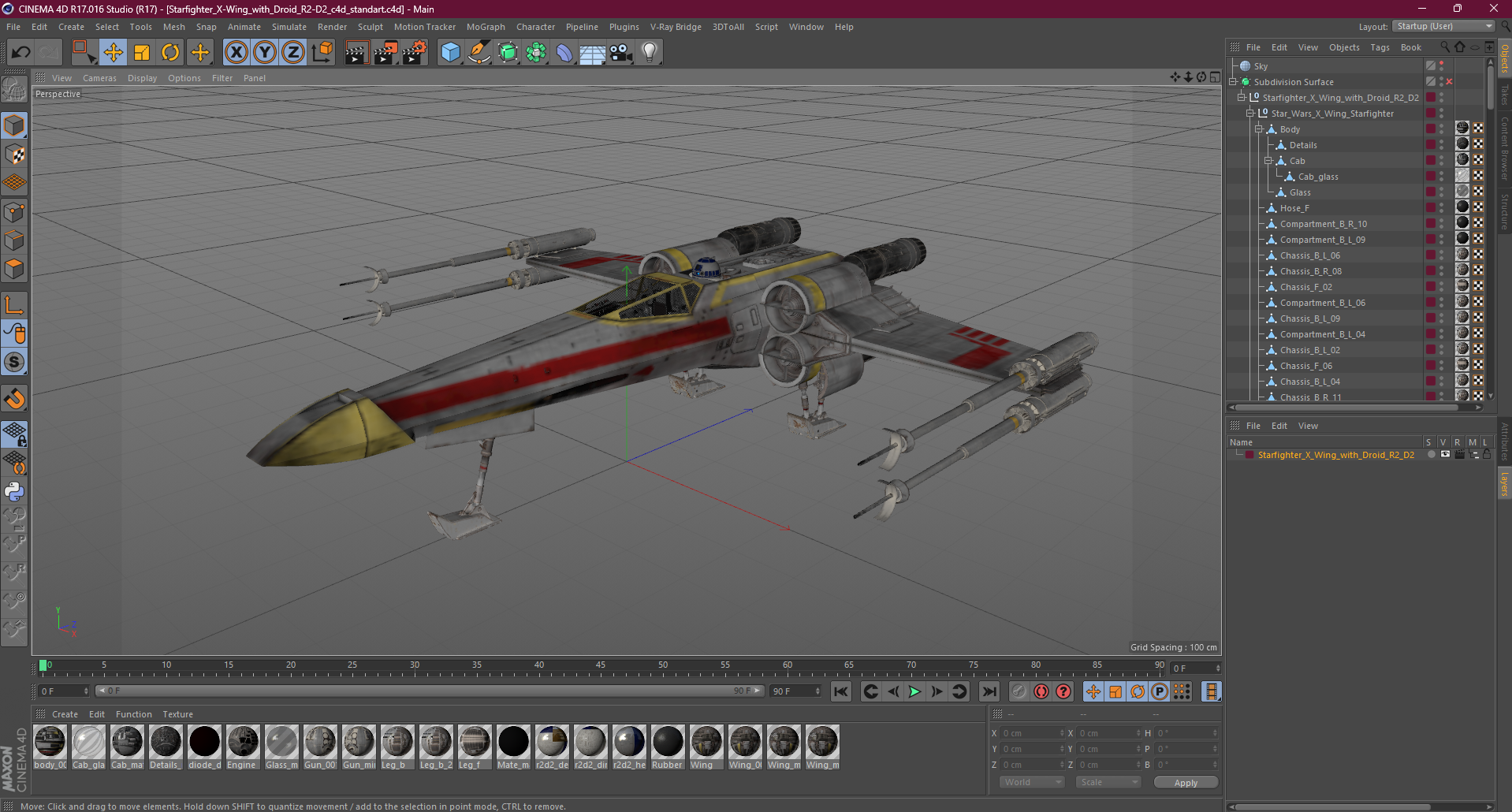This screenshot has width=1512, height=812.
Task: Collapse the Body tree node
Action: coord(1259,129)
